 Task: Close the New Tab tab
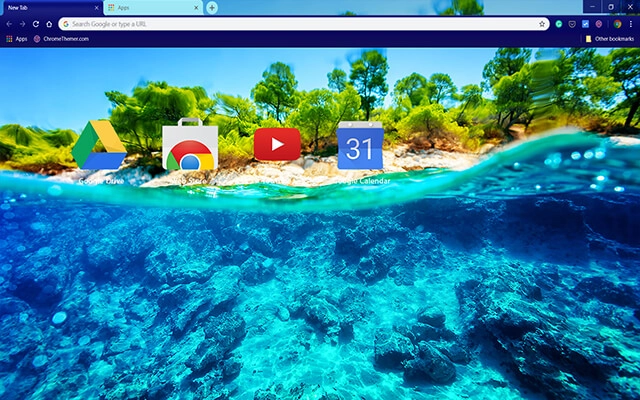click(97, 8)
